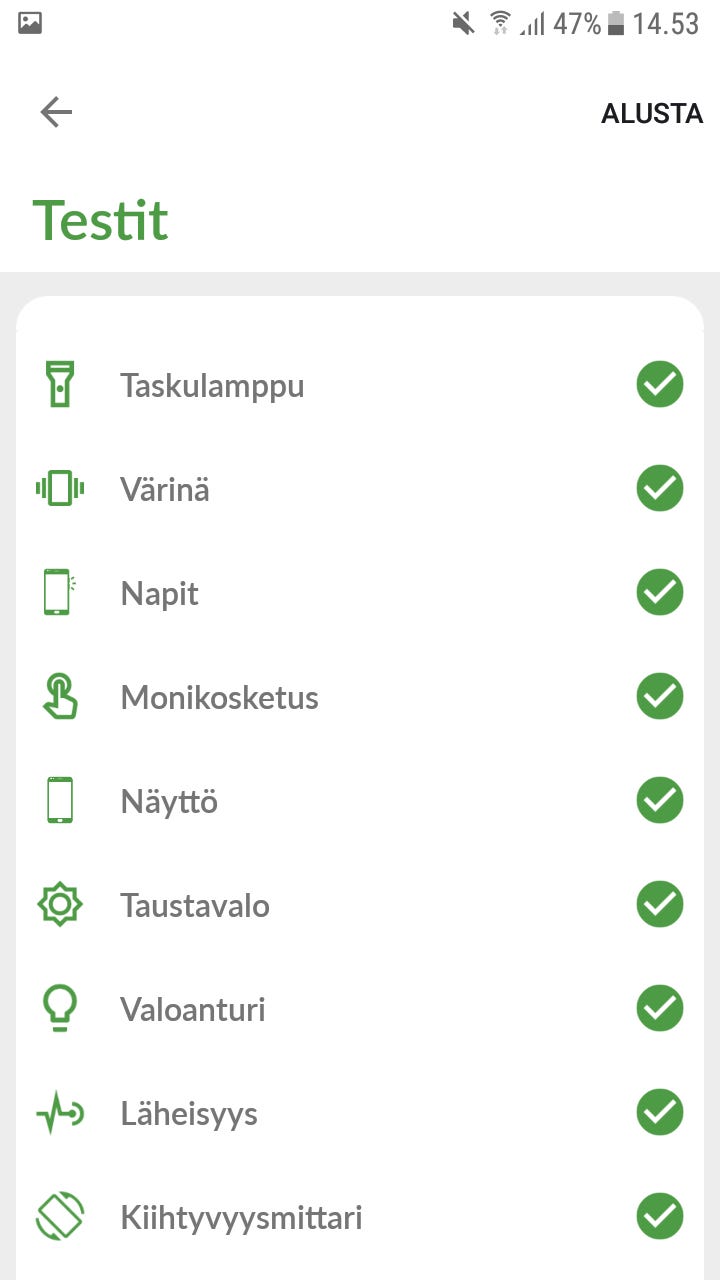This screenshot has width=720, height=1280.
Task: Tap the image notification icon in status bar
Action: tap(30, 23)
